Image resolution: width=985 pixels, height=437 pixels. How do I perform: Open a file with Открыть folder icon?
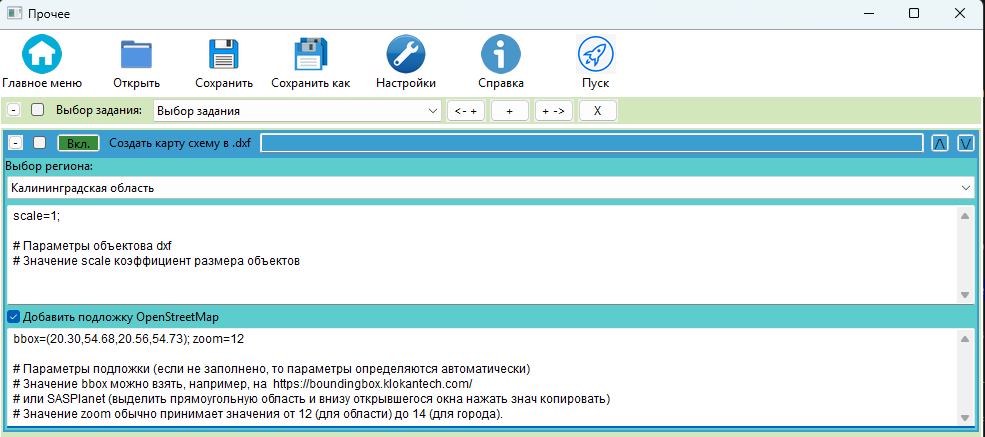(136, 54)
